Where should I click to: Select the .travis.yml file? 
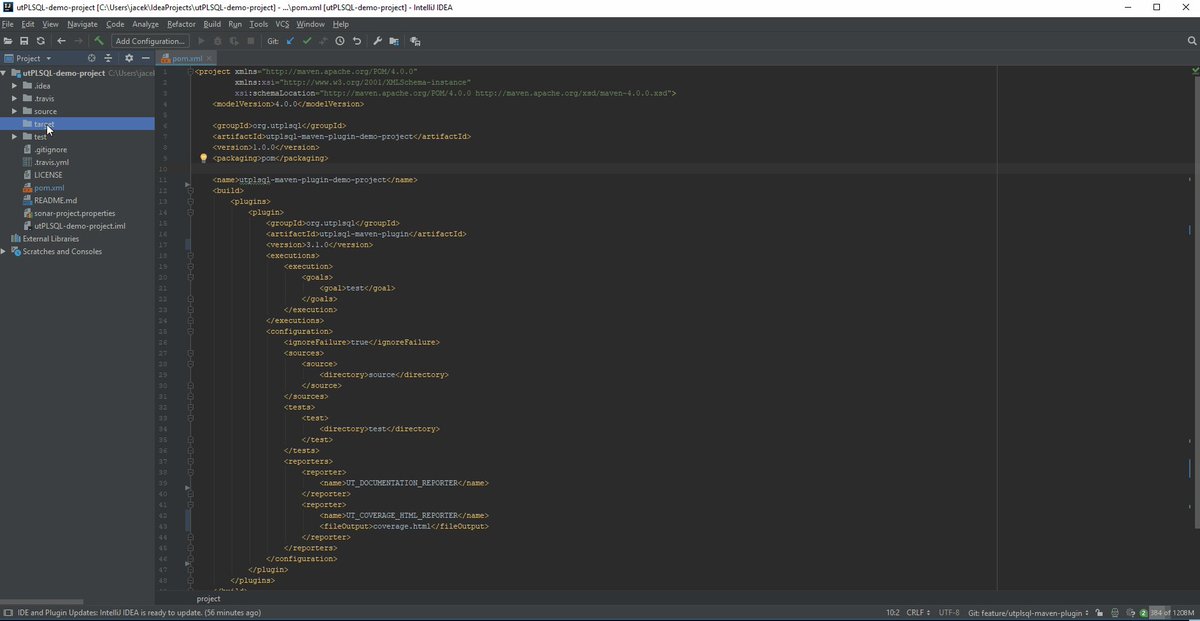tap(45, 162)
